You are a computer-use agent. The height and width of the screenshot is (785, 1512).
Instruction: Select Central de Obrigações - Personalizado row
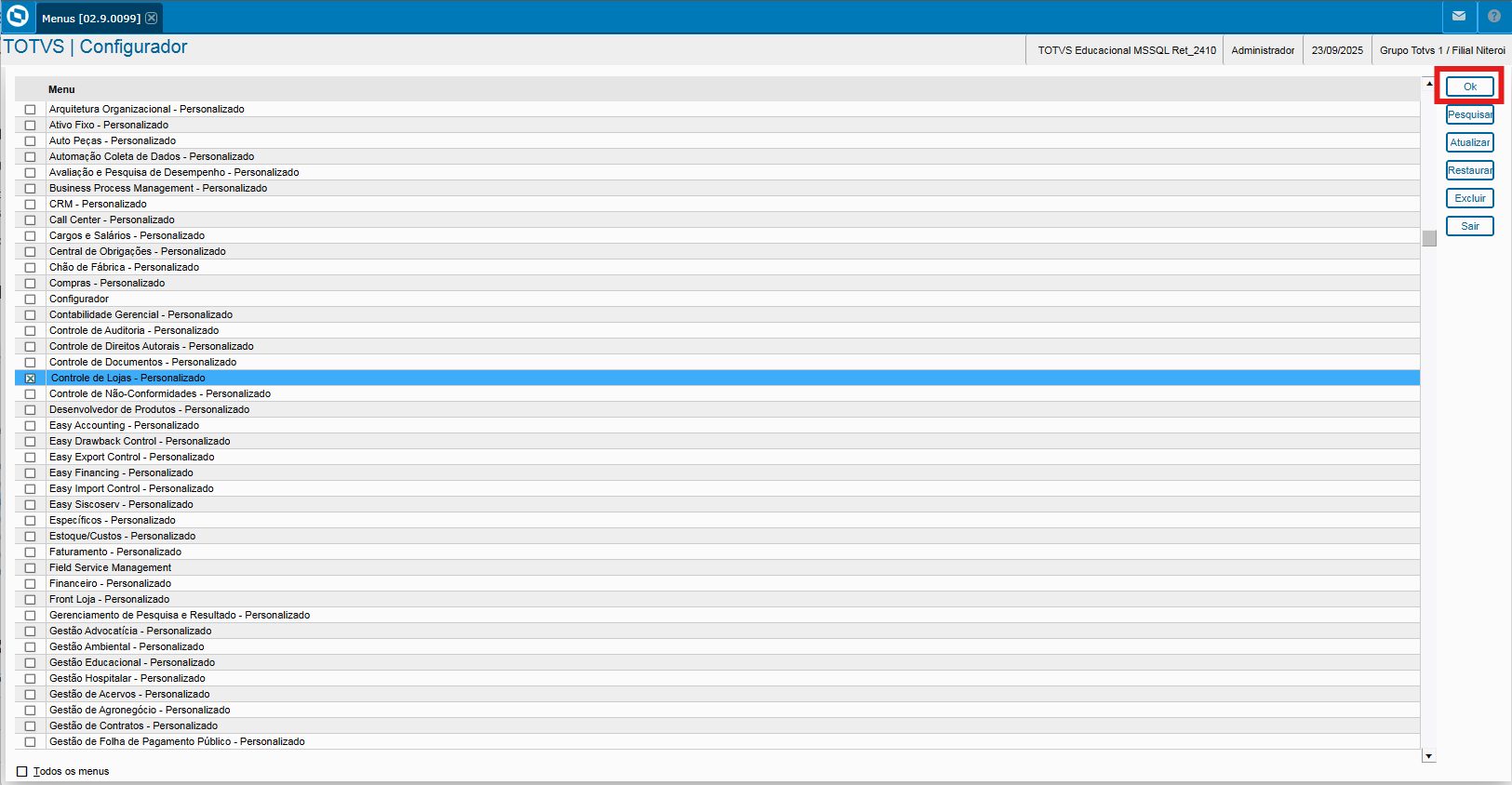(717, 252)
